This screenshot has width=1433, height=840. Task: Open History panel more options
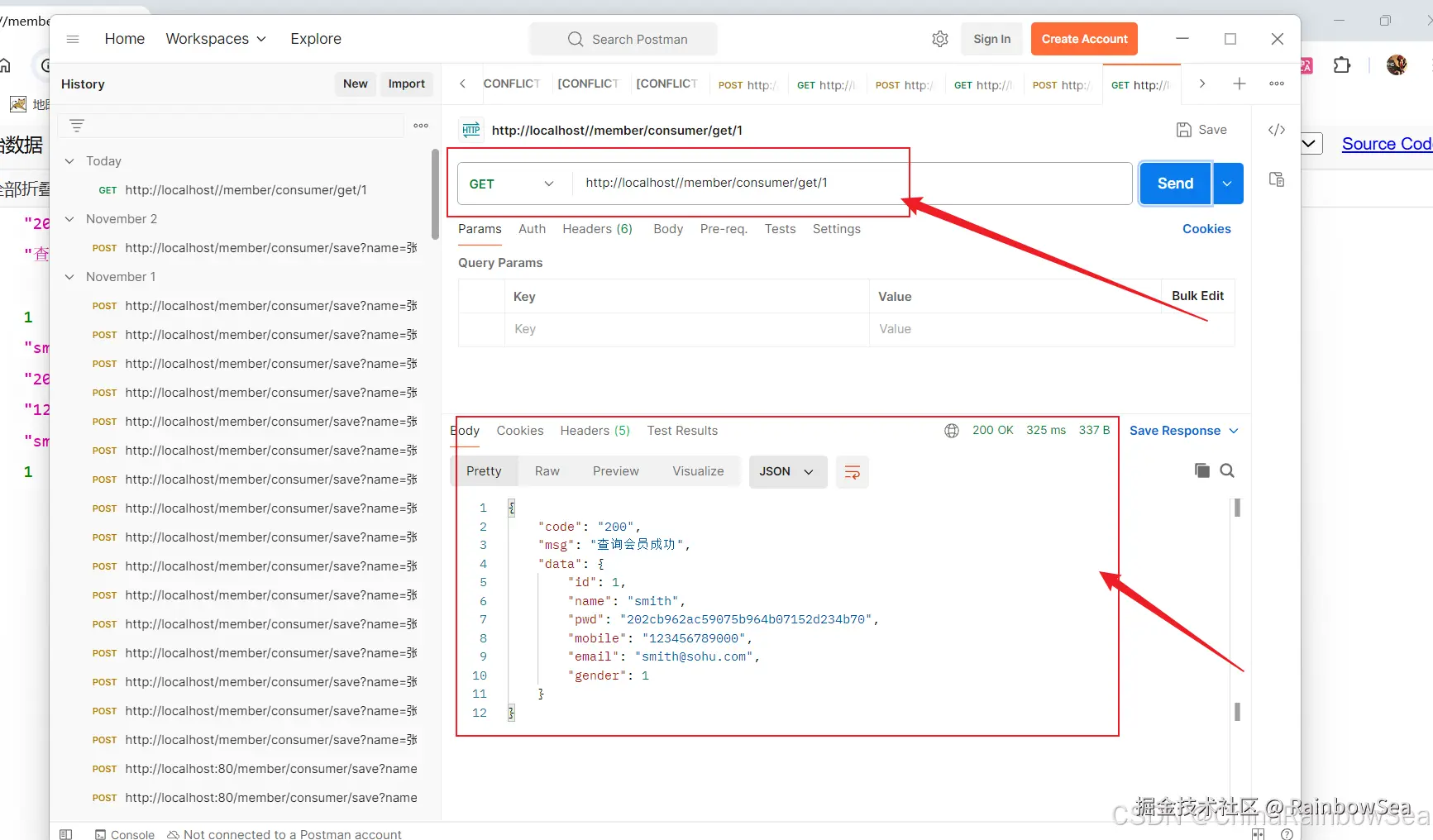click(421, 126)
